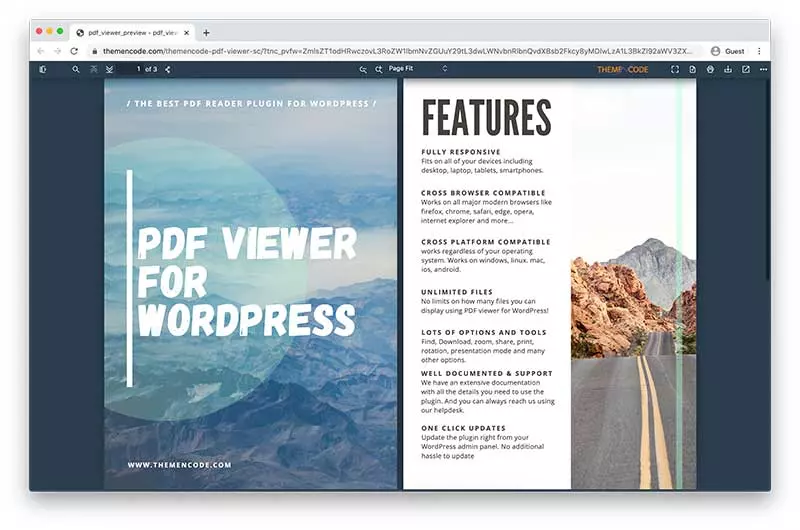
Task: Click the ONE CLICK UPDATES heading
Action: point(463,428)
